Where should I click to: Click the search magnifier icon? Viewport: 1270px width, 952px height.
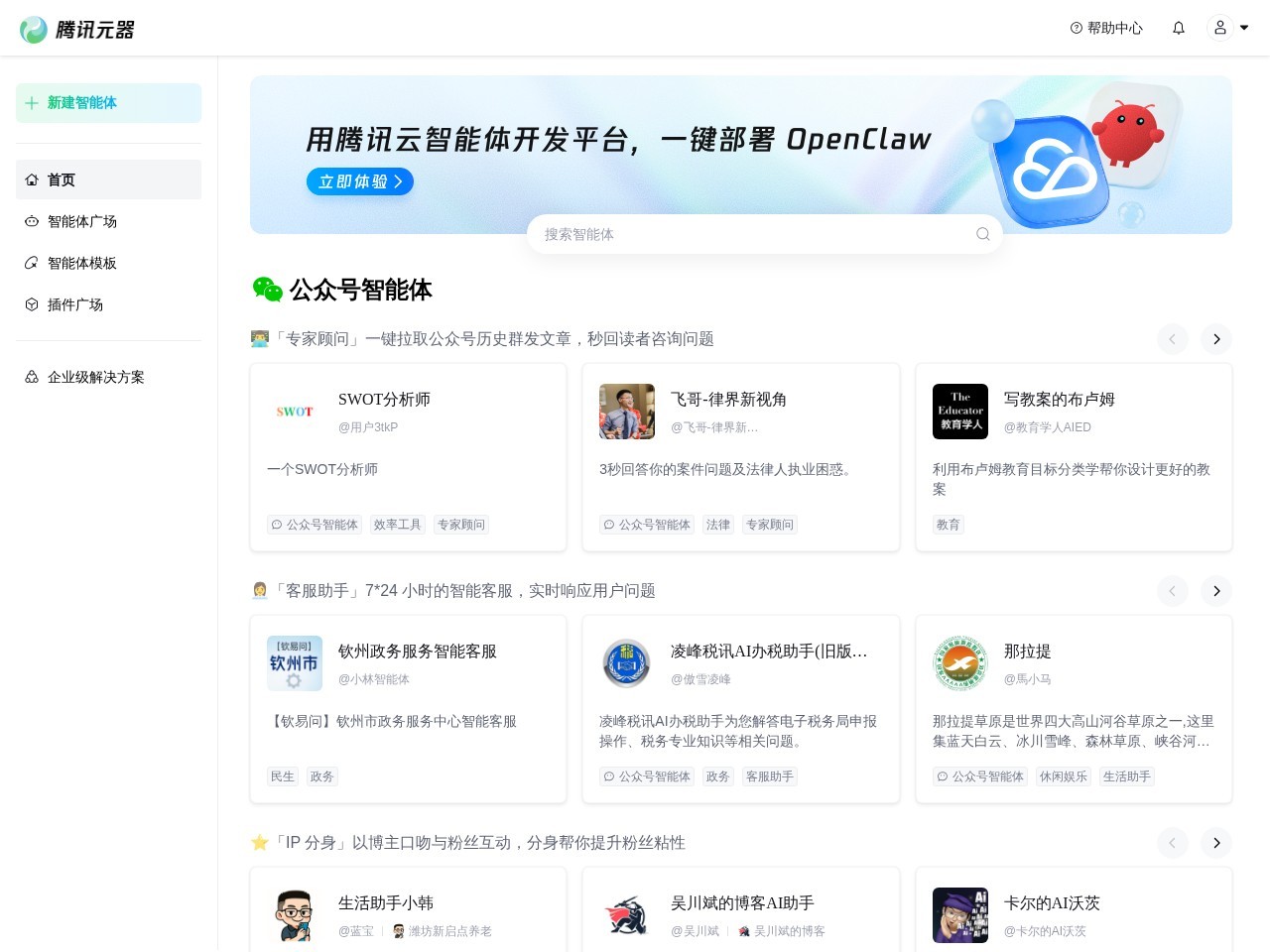point(982,234)
